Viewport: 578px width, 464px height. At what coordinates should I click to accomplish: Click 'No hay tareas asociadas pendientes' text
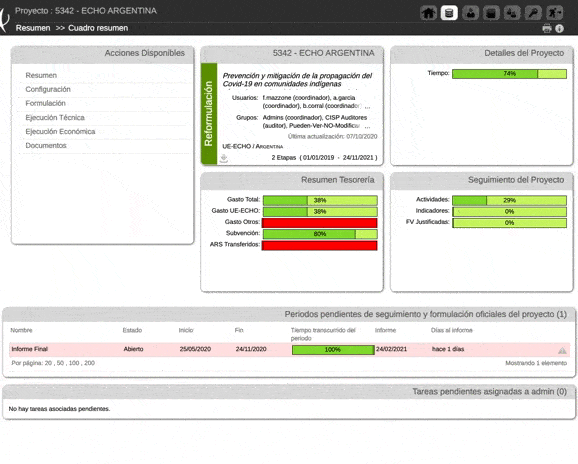coord(59,409)
